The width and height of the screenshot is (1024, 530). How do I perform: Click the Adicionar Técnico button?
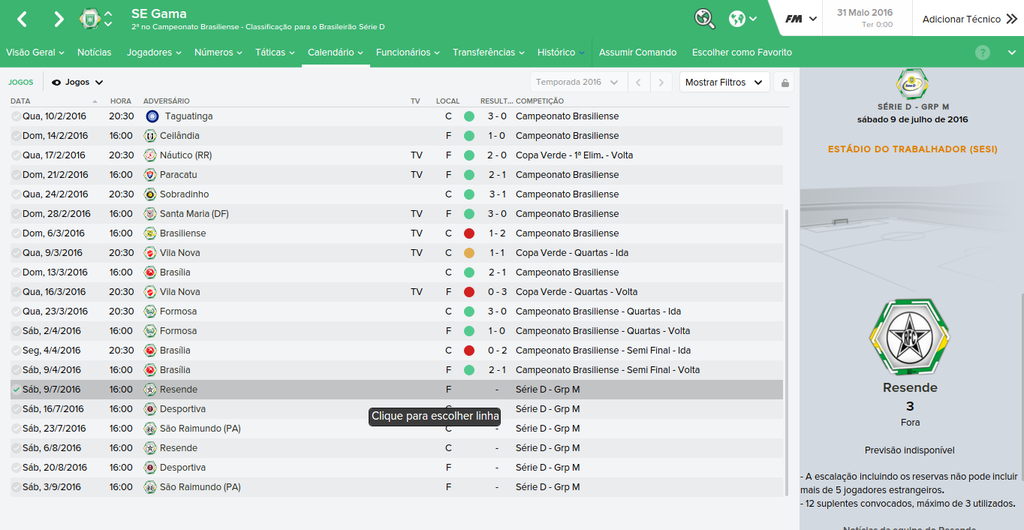(960, 19)
